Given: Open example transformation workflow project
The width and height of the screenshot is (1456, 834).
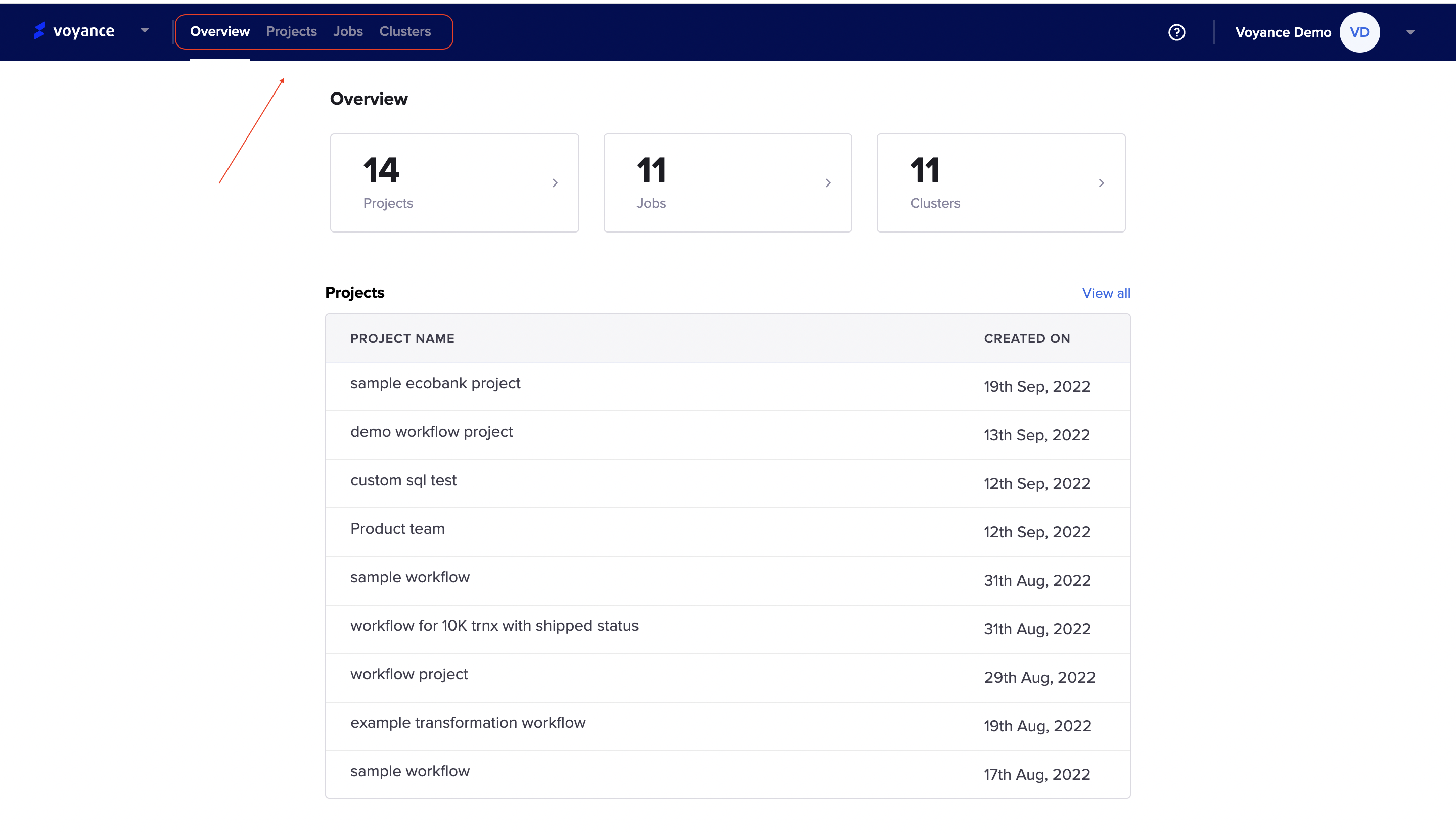Looking at the screenshot, I should 468,723.
